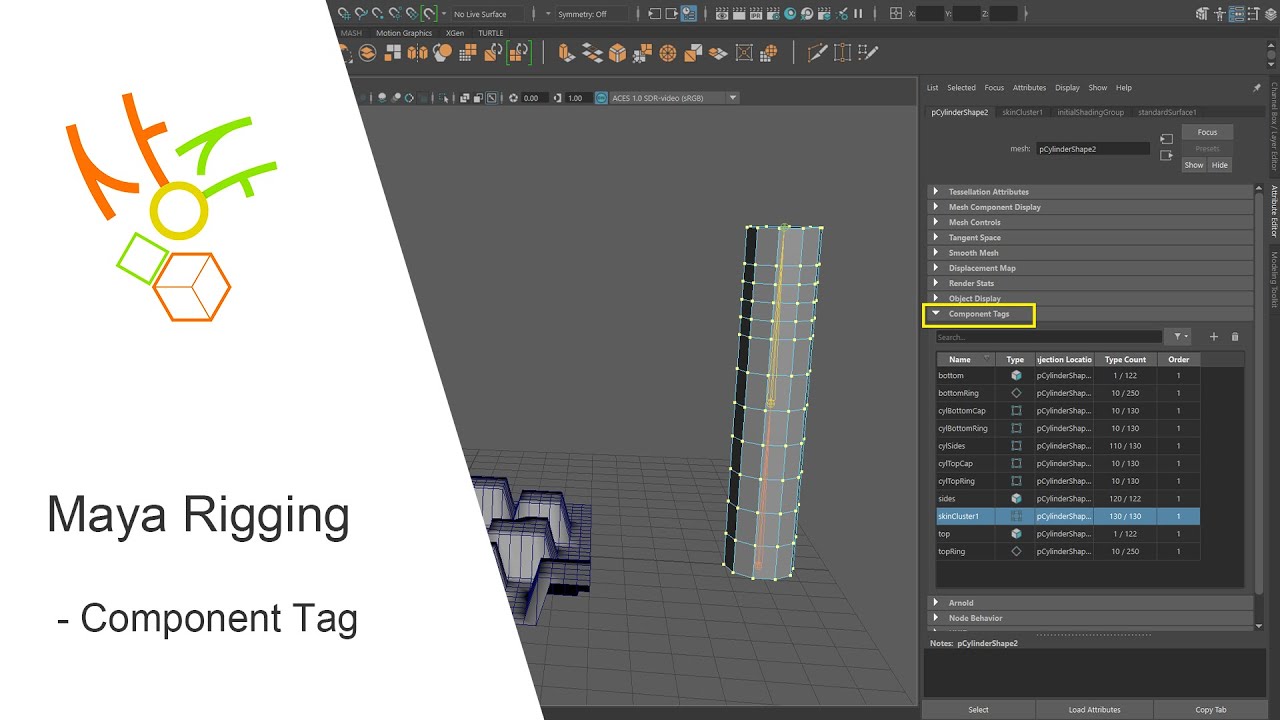
Task: Select the Motion Graphics shelf tab
Action: [404, 33]
